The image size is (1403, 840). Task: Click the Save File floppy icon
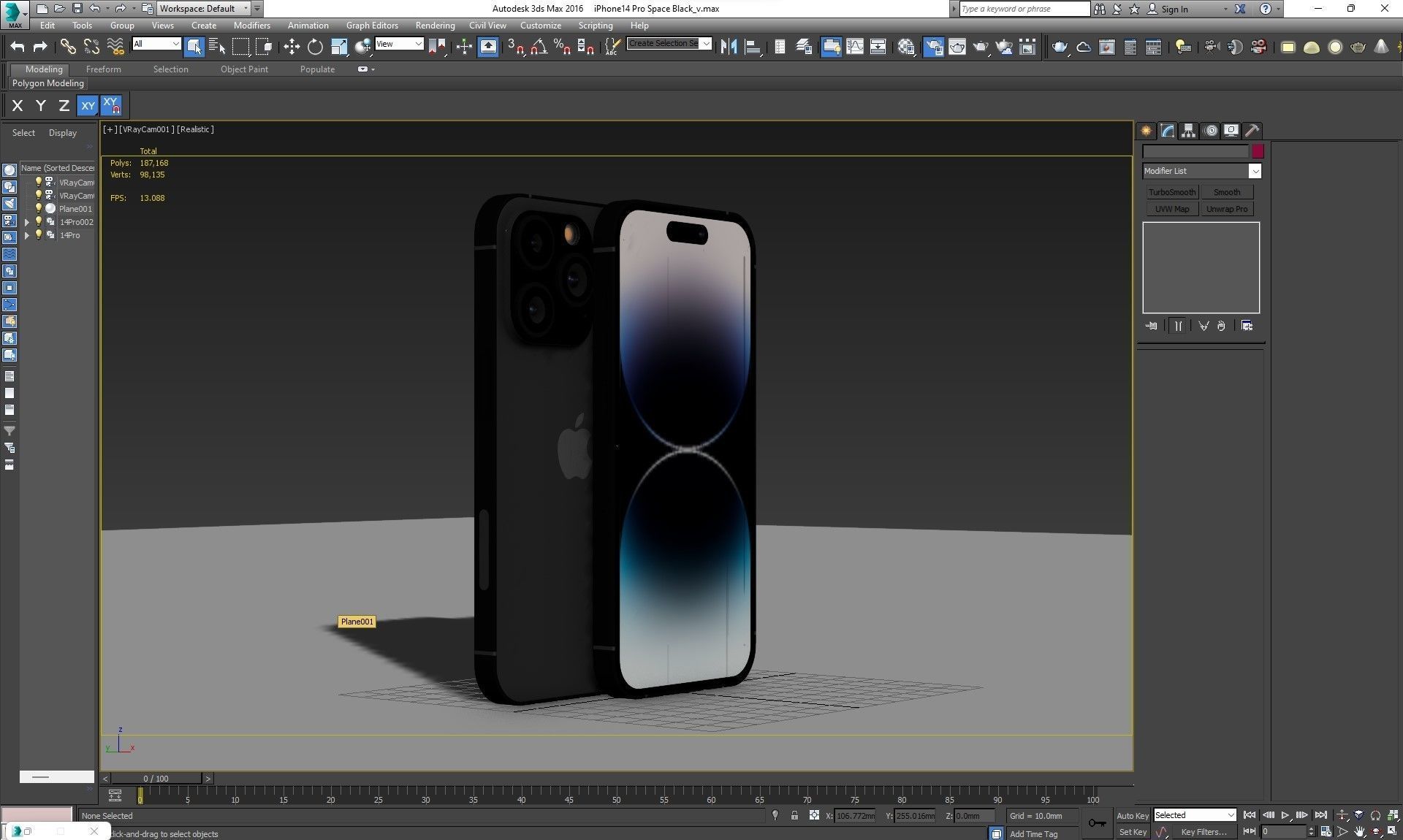click(77, 9)
